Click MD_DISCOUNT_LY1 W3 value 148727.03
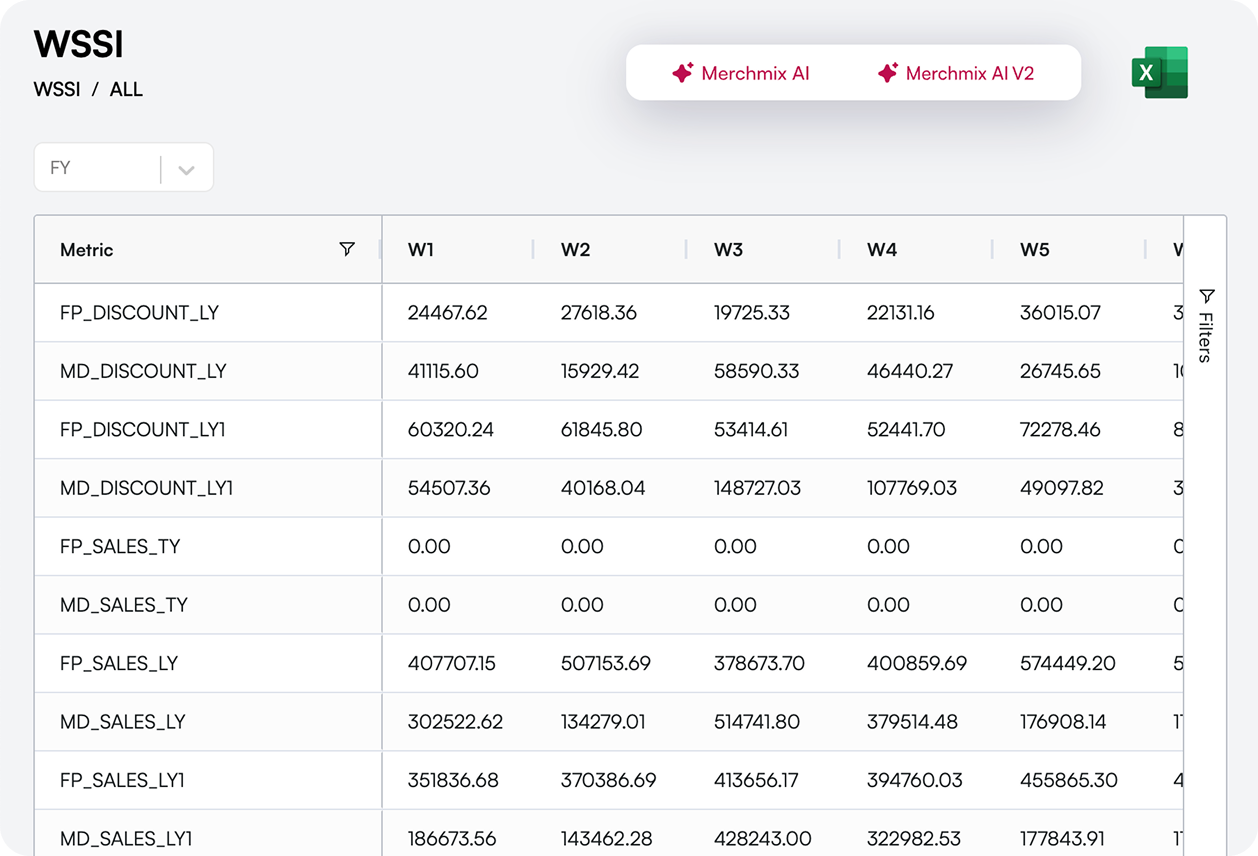Viewport: 1258px width, 856px height. pyautogui.click(x=758, y=488)
